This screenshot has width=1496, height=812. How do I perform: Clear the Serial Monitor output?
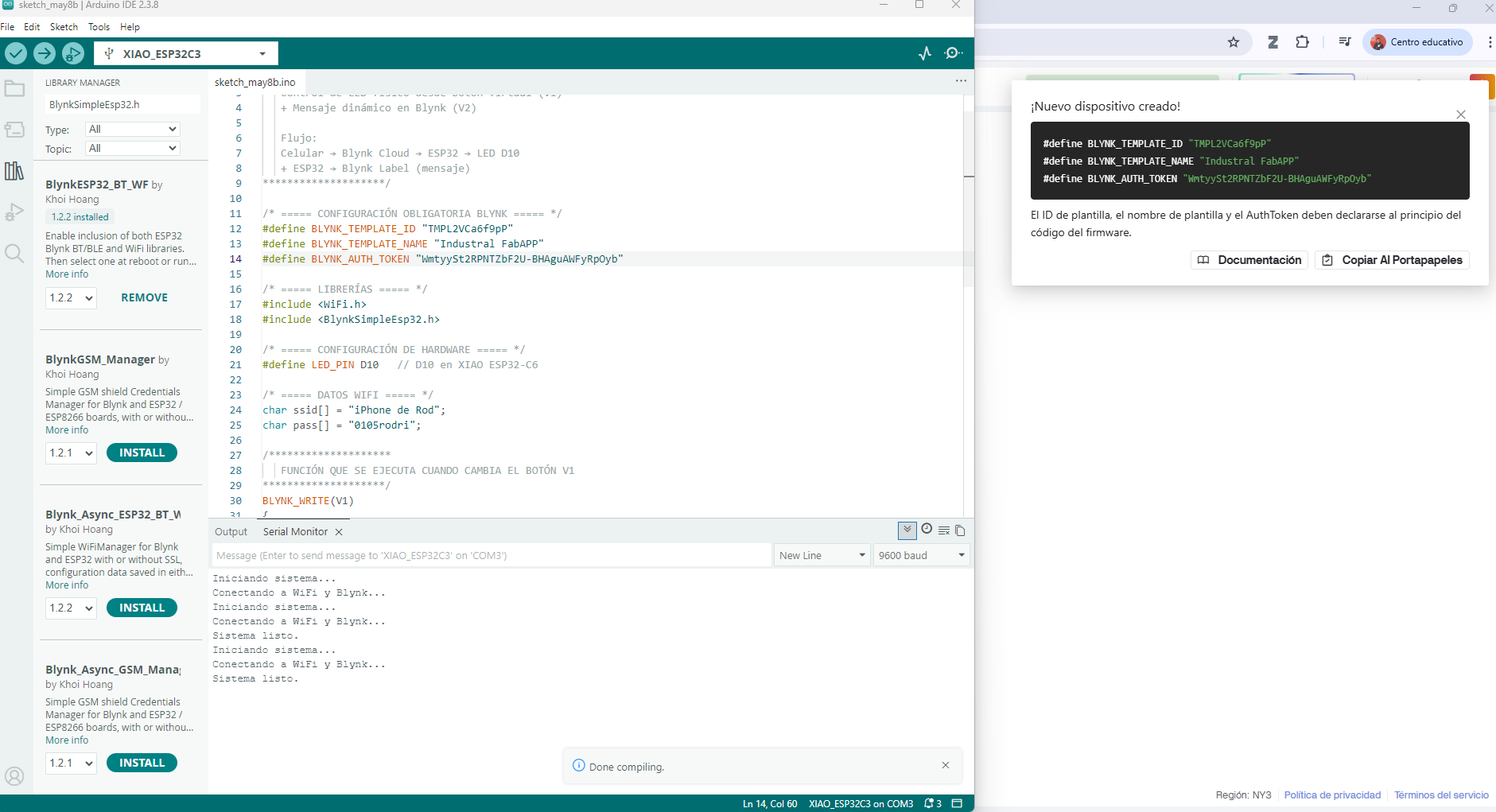click(x=944, y=530)
